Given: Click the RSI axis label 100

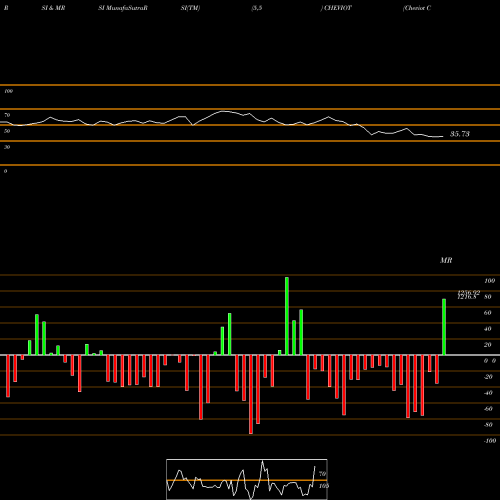Looking at the screenshot, I should (x=8, y=91).
